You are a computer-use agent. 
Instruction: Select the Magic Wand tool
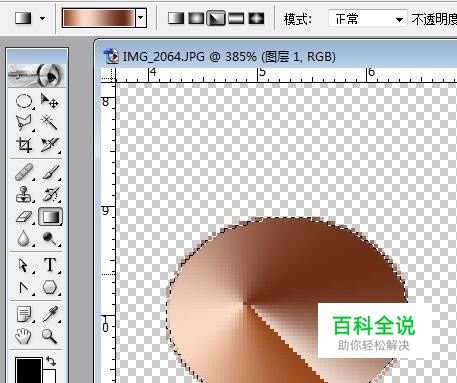[x=50, y=122]
